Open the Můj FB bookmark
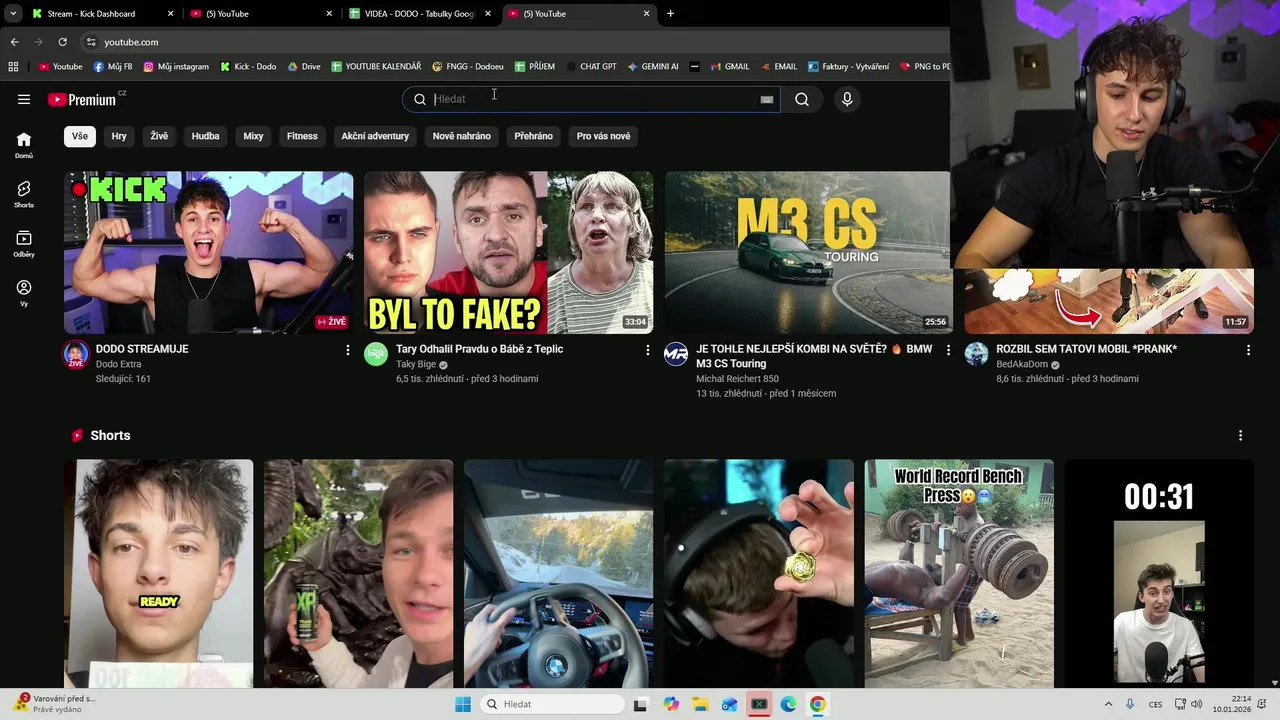This screenshot has height=720, width=1280. (x=113, y=66)
